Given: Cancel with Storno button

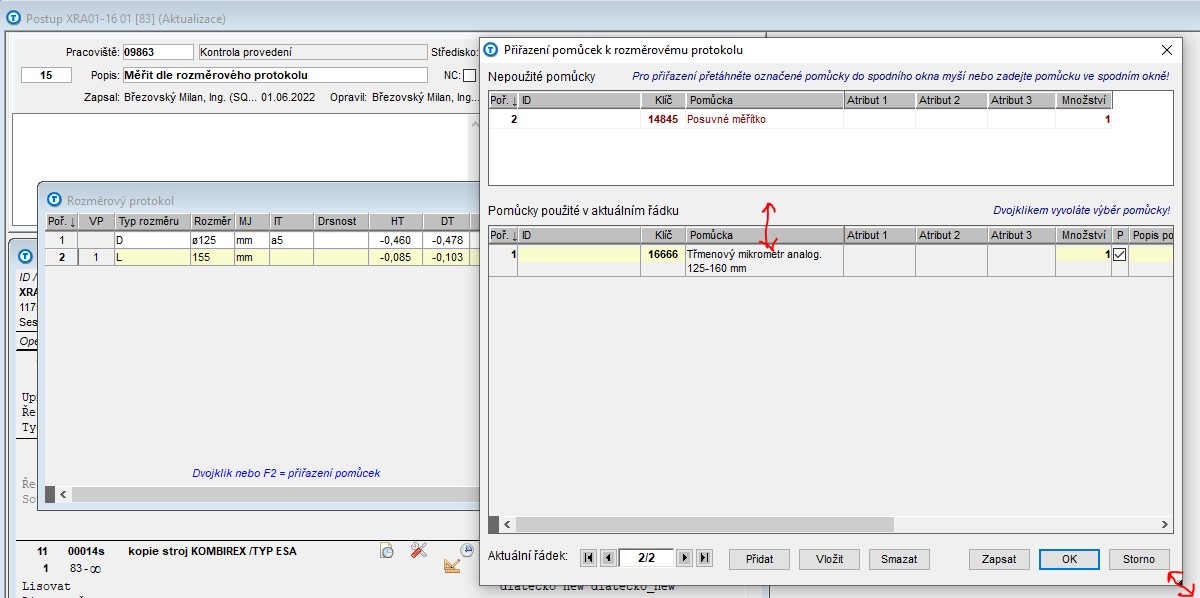Looking at the screenshot, I should point(1138,559).
